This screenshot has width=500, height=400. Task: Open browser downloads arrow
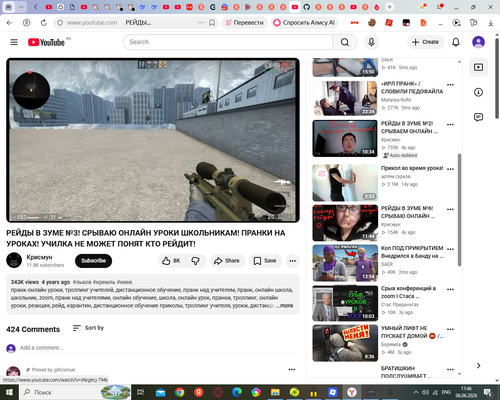pyautogui.click(x=491, y=23)
